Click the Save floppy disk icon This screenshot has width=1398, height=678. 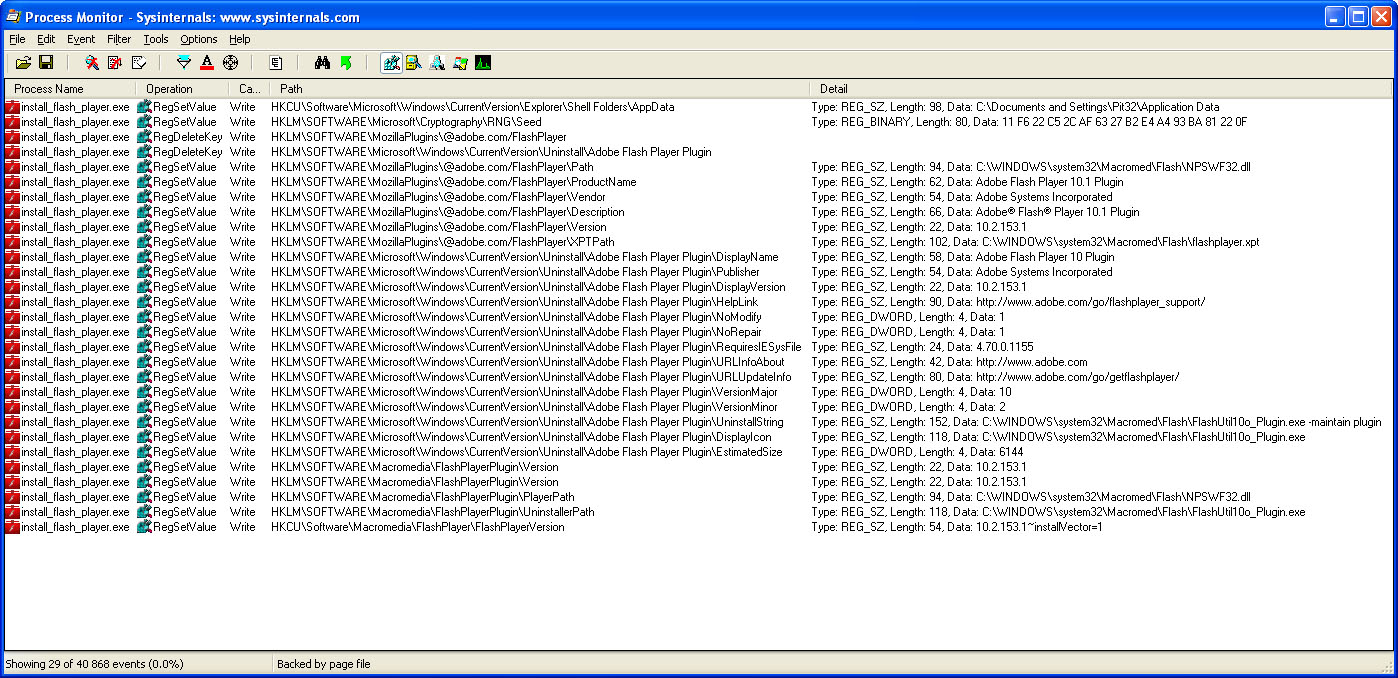coord(46,63)
